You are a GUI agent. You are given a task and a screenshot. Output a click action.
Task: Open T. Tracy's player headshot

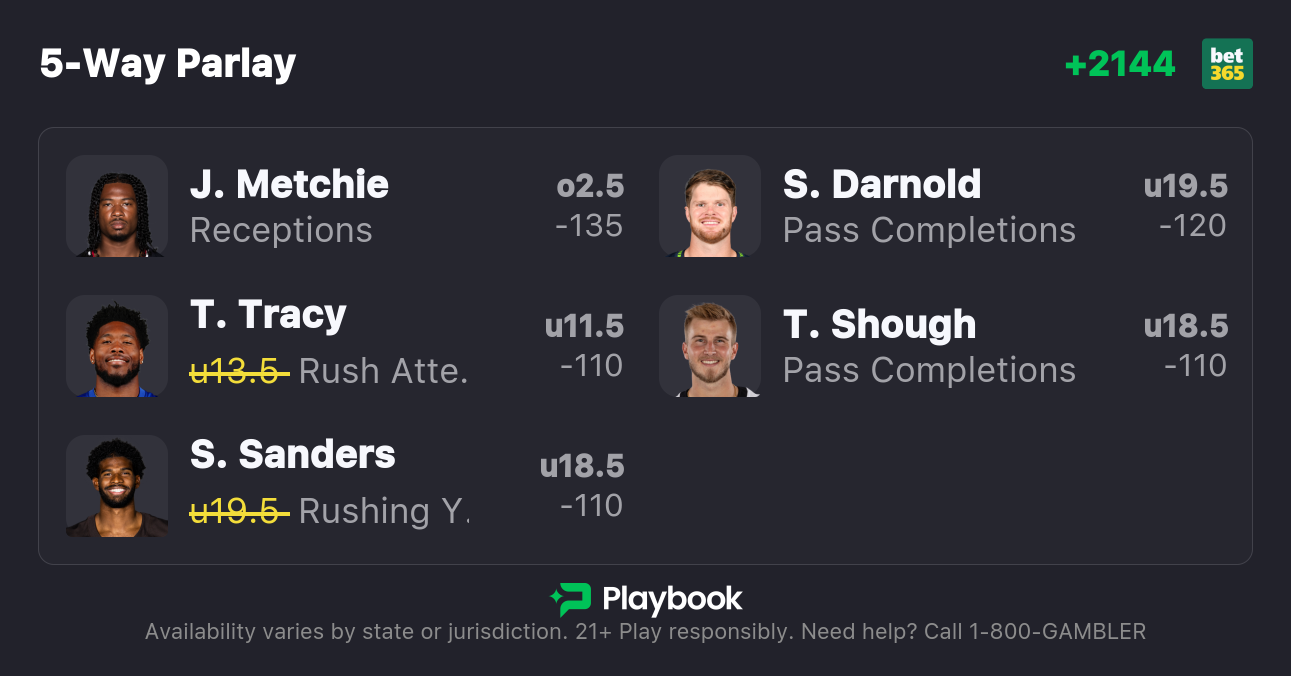point(117,346)
